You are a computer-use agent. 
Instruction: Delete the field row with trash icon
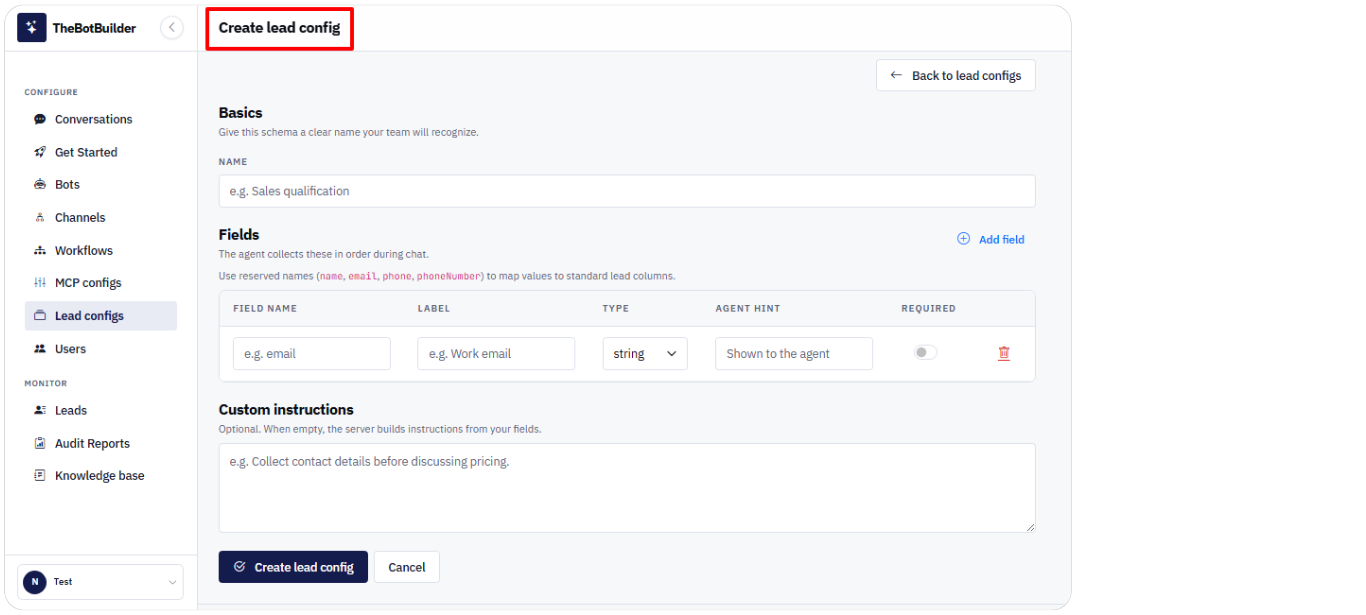[1004, 353]
